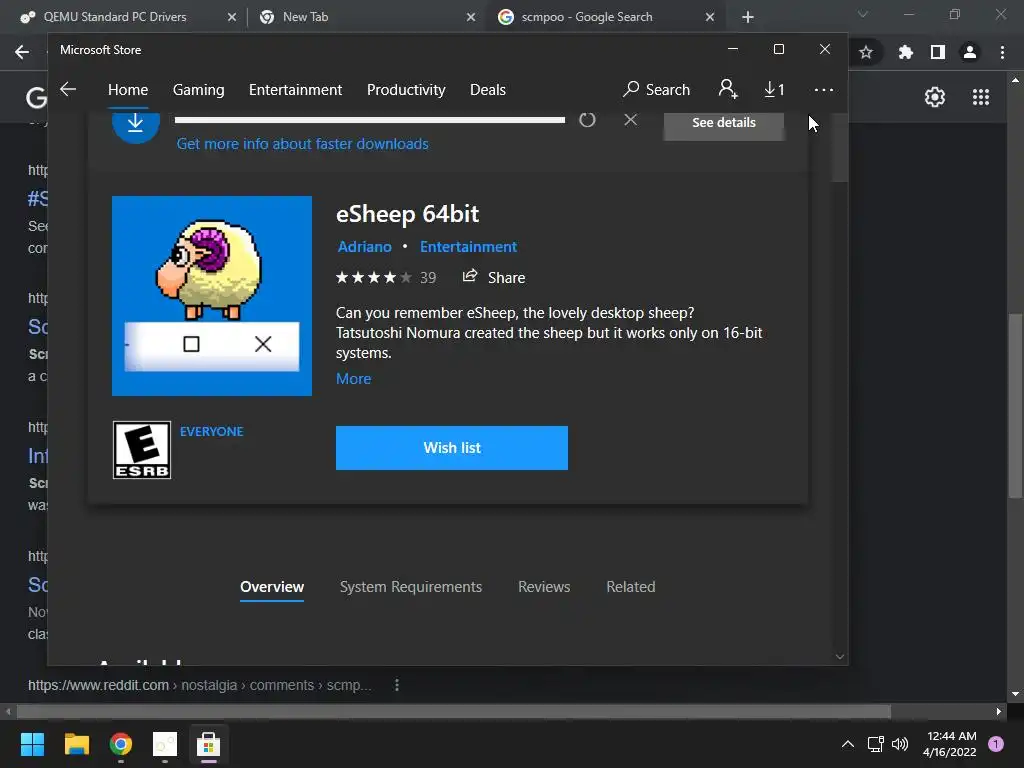Image resolution: width=1024 pixels, height=768 pixels.
Task: Open the Home tab in Store
Action: [128, 89]
